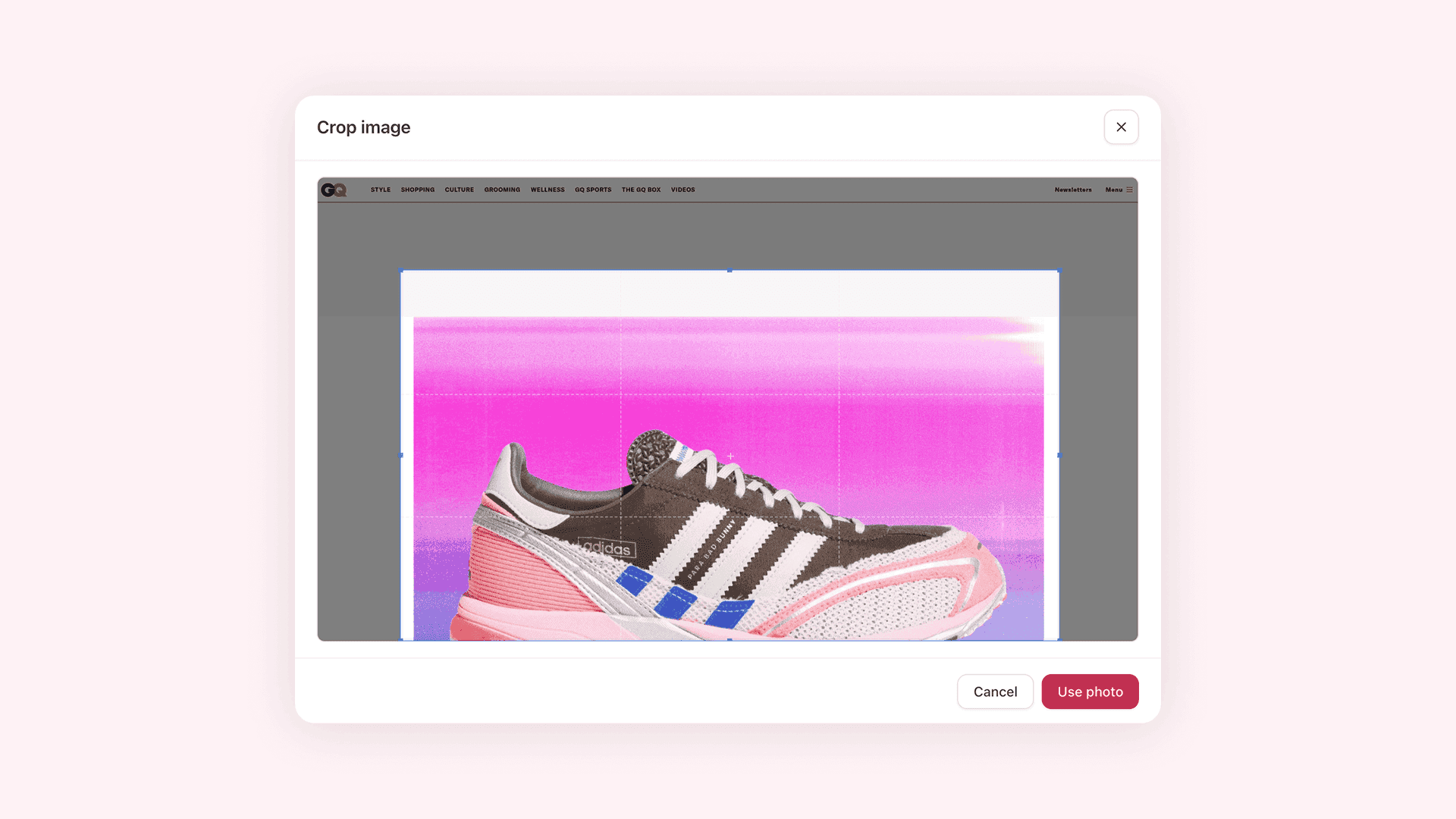1456x819 pixels.
Task: Close the Crop image dialog with the X icon
Action: coord(1121,127)
